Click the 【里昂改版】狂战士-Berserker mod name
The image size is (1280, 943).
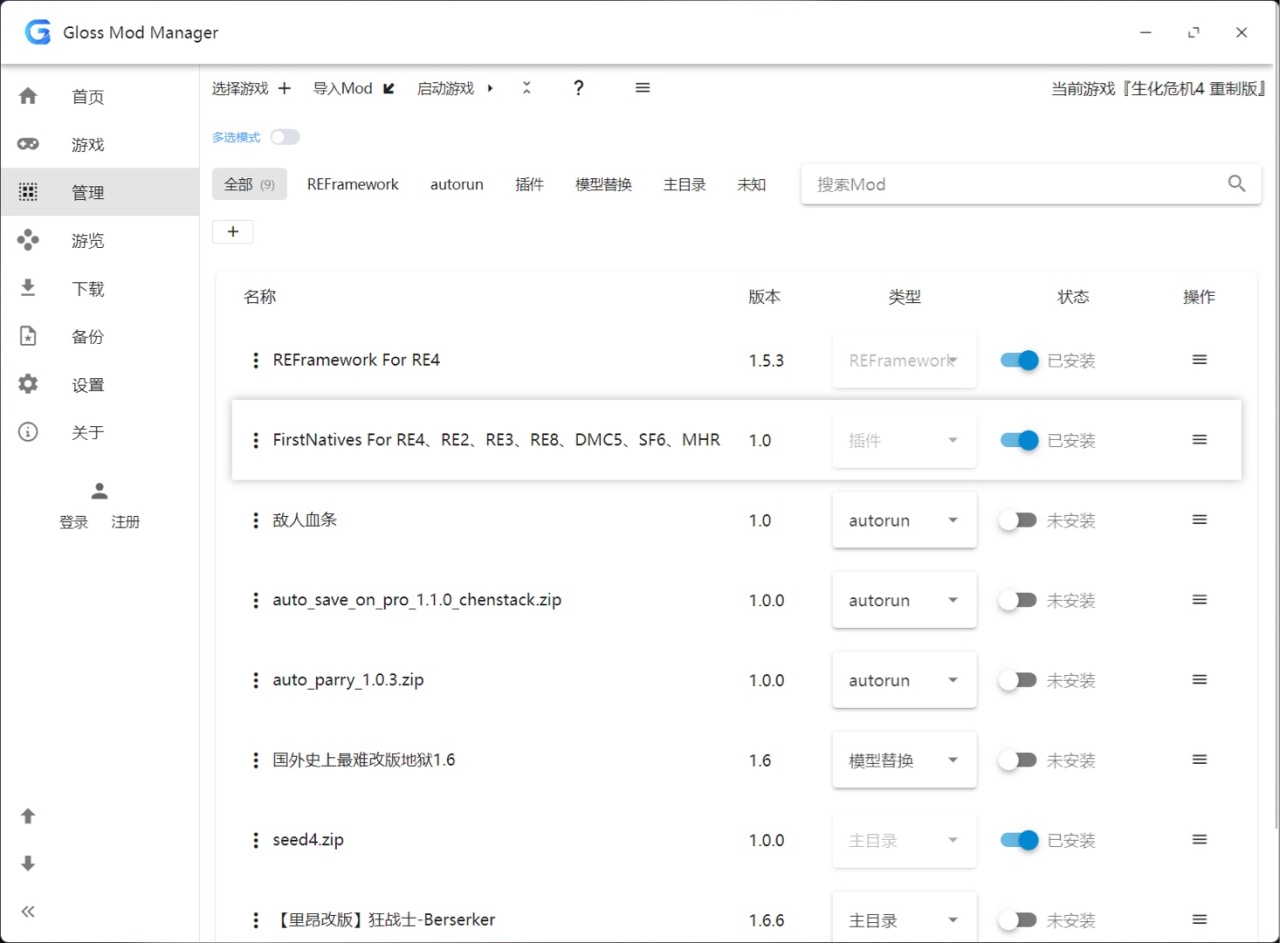[384, 920]
